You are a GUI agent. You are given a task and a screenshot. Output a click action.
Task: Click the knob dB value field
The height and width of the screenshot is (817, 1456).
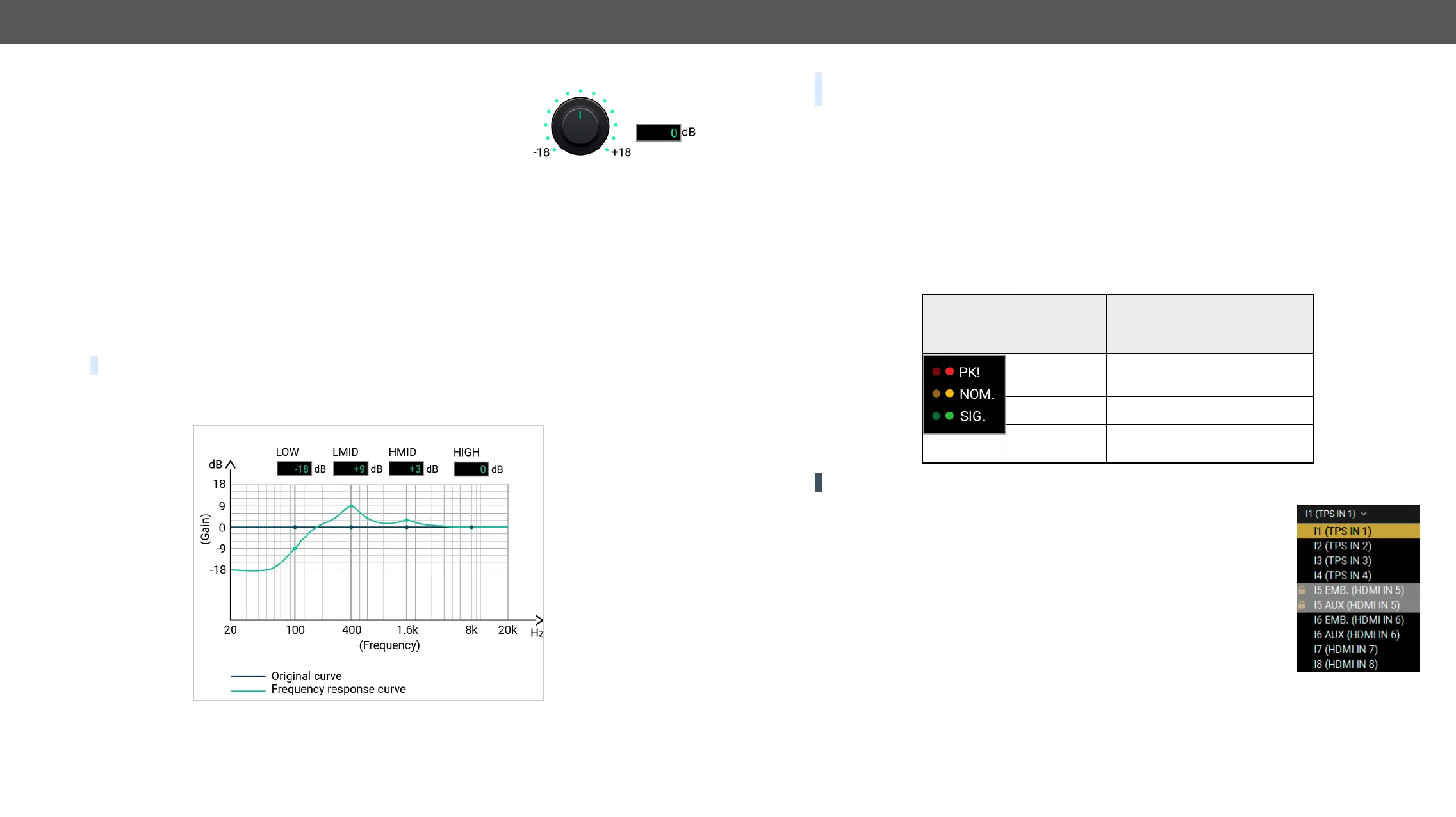pos(658,133)
